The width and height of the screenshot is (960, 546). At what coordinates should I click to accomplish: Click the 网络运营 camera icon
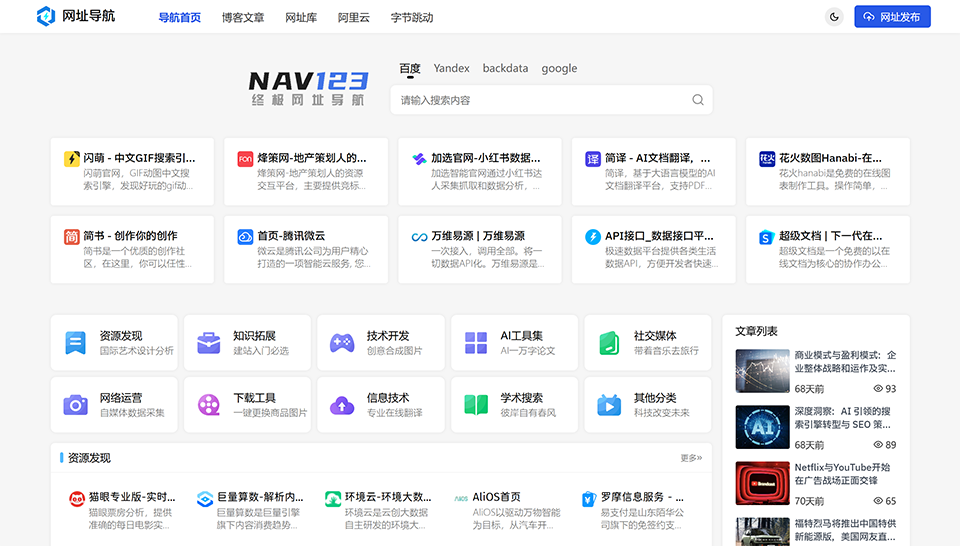click(x=76, y=405)
